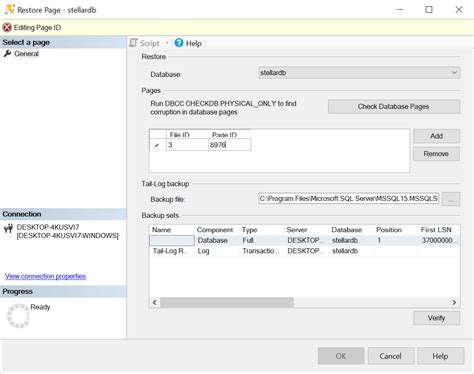Click the red error icon beside Editing Page ID

[x=7, y=27]
